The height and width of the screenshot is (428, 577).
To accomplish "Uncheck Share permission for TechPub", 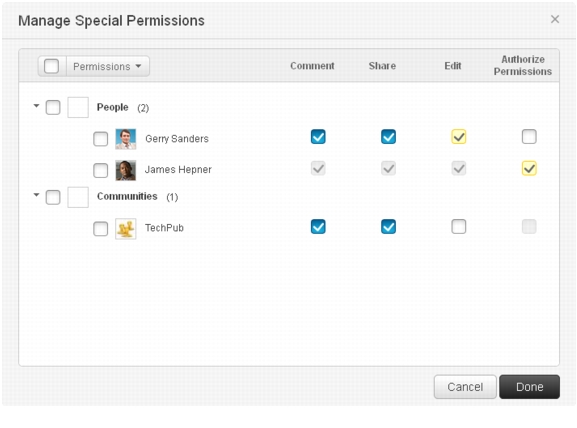I will (x=388, y=226).
